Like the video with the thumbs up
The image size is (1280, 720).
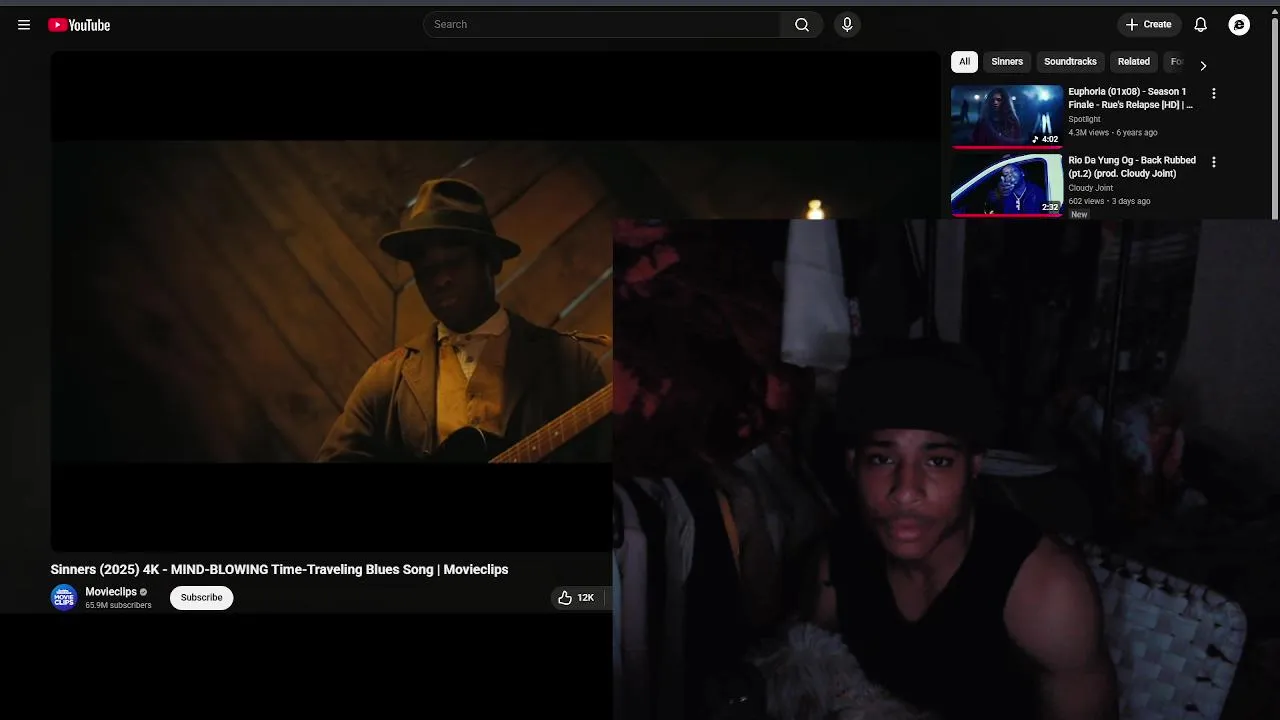[576, 597]
